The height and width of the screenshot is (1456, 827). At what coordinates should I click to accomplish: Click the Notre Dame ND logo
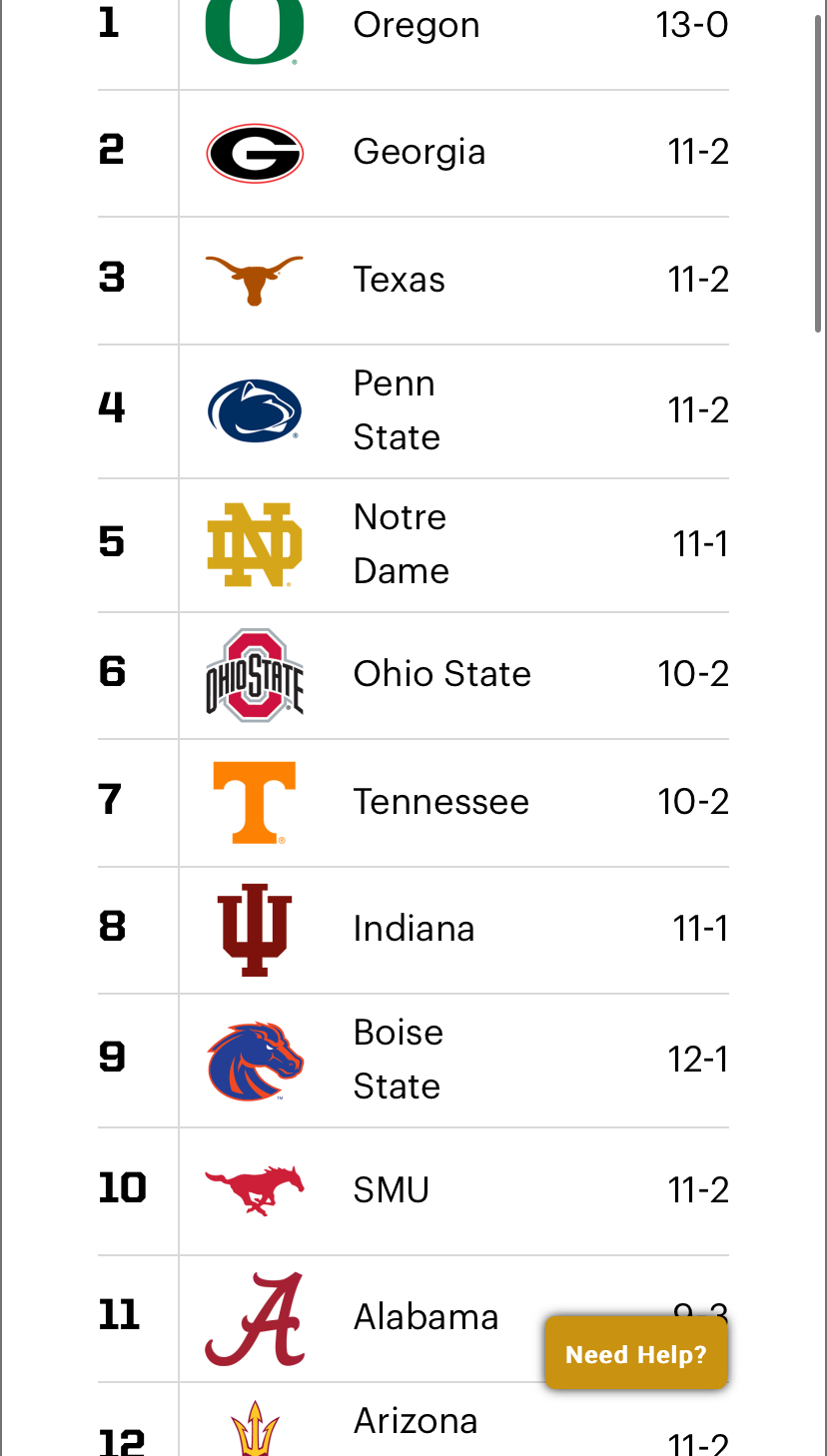point(255,544)
